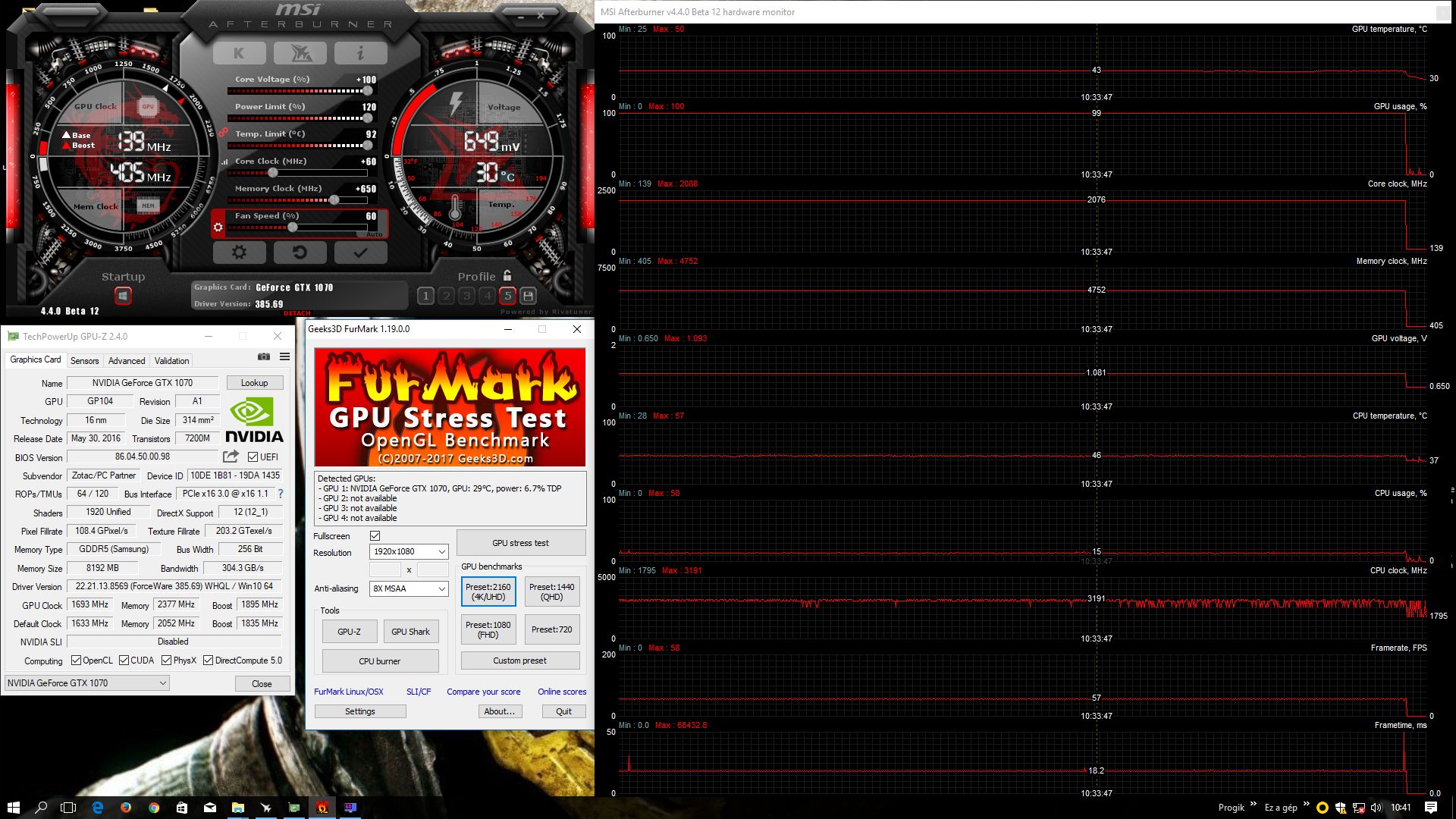The width and height of the screenshot is (1456, 819).
Task: Run the Preset:720 benchmark
Action: coord(552,629)
